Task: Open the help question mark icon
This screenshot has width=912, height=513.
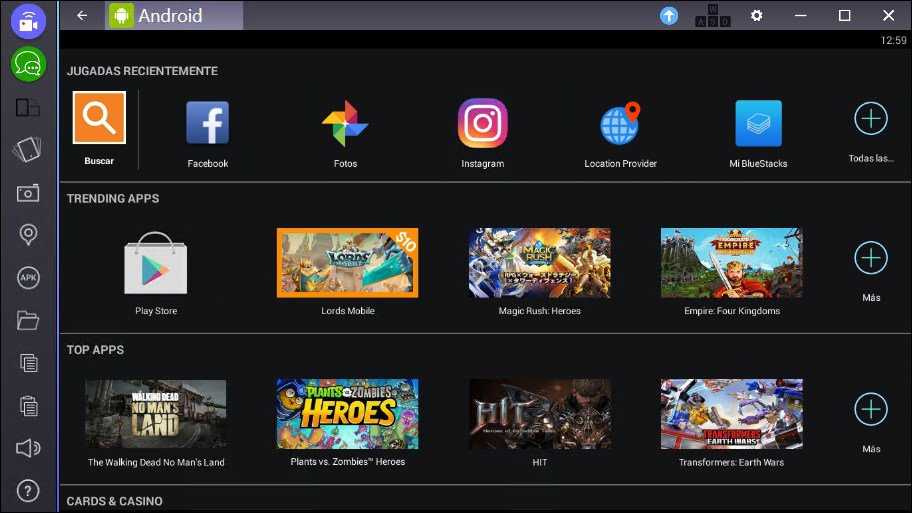Action: point(28,491)
